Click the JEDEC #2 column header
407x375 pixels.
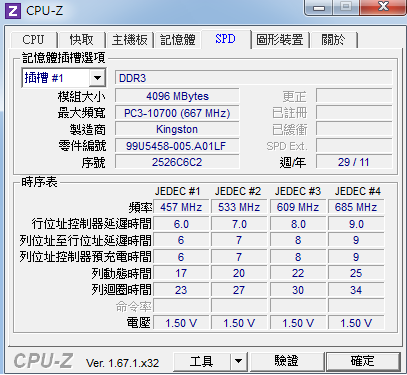[238, 191]
